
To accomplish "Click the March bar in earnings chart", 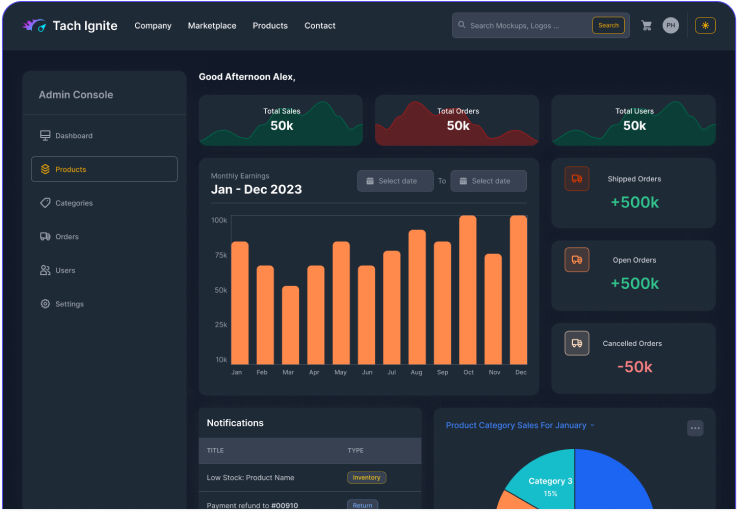I will point(290,325).
